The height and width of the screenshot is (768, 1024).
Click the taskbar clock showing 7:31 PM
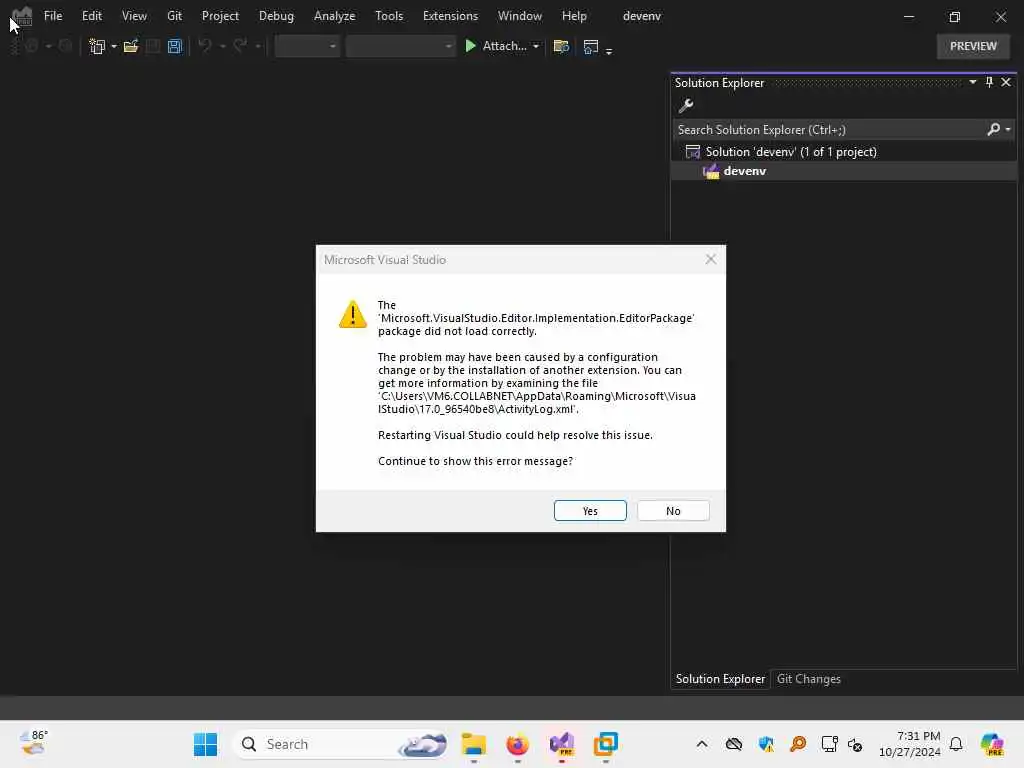tap(910, 744)
